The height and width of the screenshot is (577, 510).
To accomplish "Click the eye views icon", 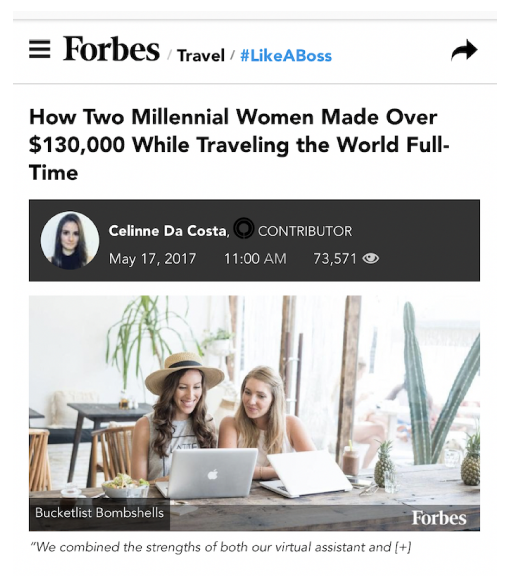I will (371, 259).
